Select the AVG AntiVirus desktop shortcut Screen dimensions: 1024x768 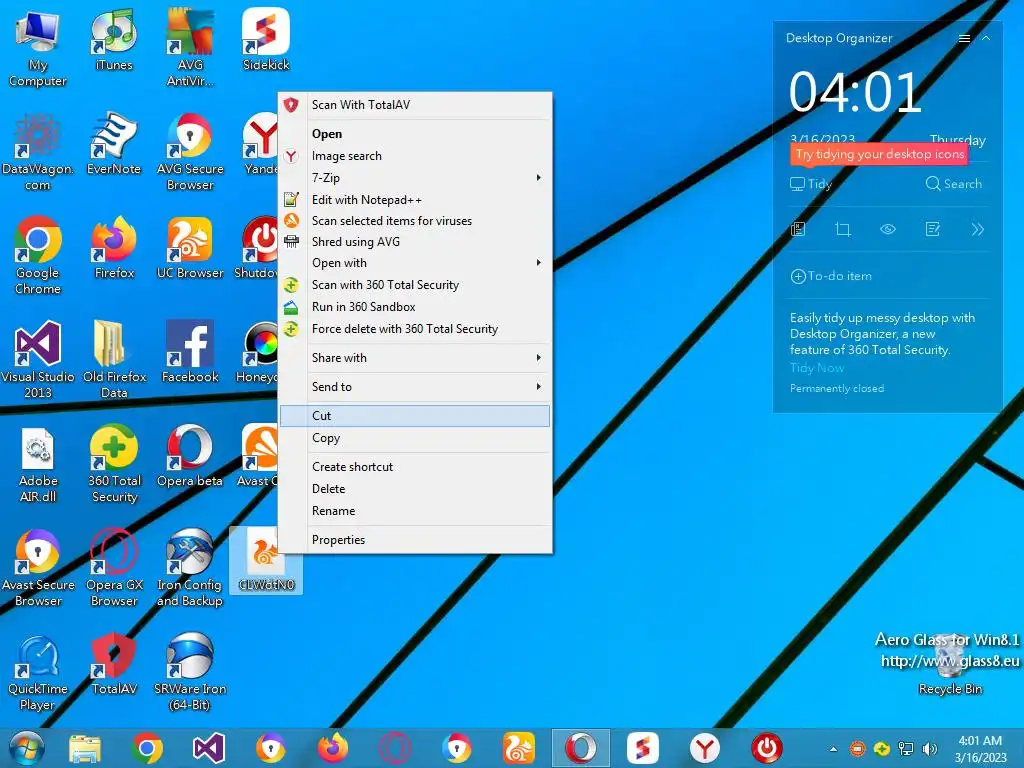tap(190, 49)
